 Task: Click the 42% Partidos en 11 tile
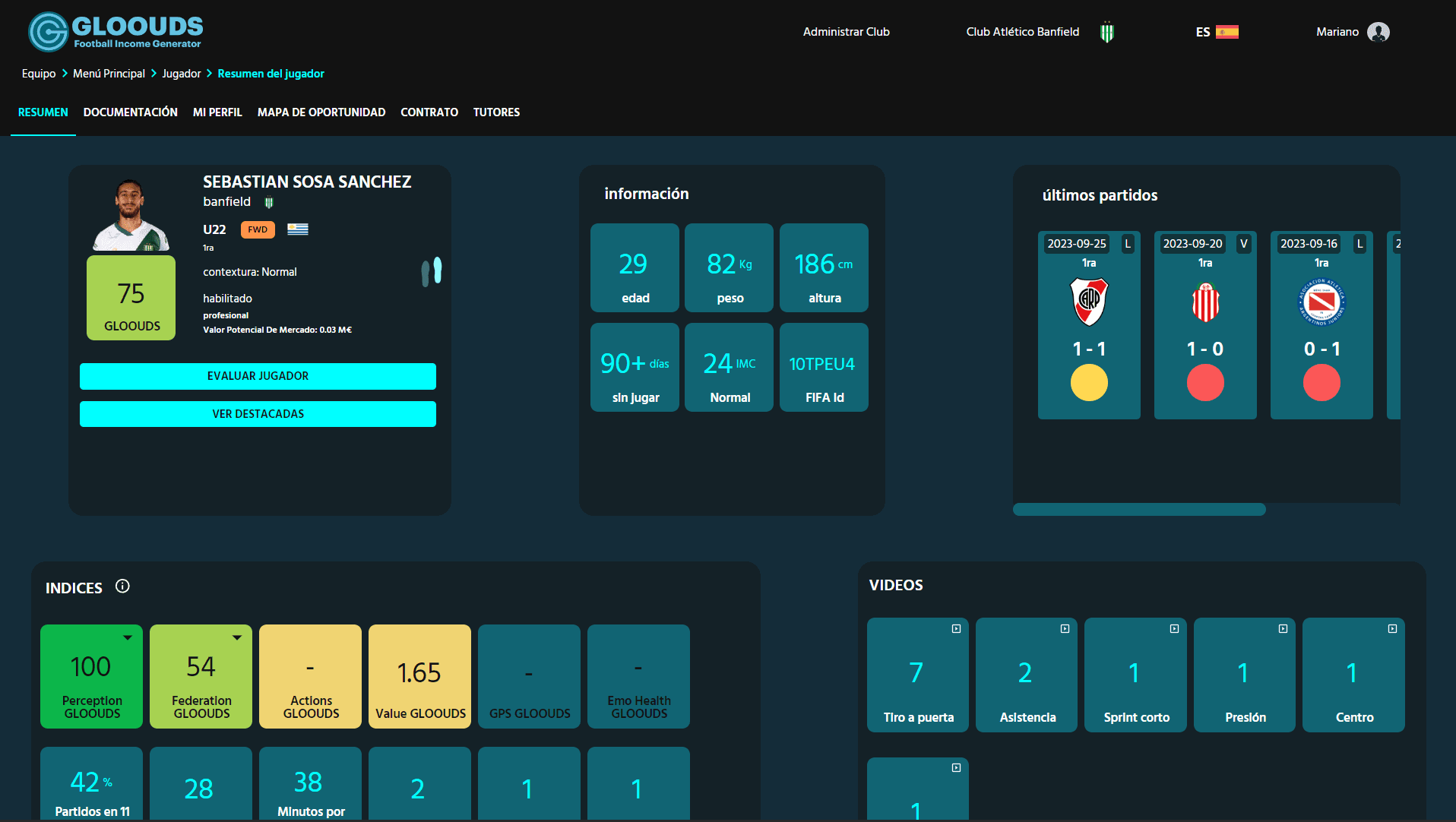(x=91, y=784)
